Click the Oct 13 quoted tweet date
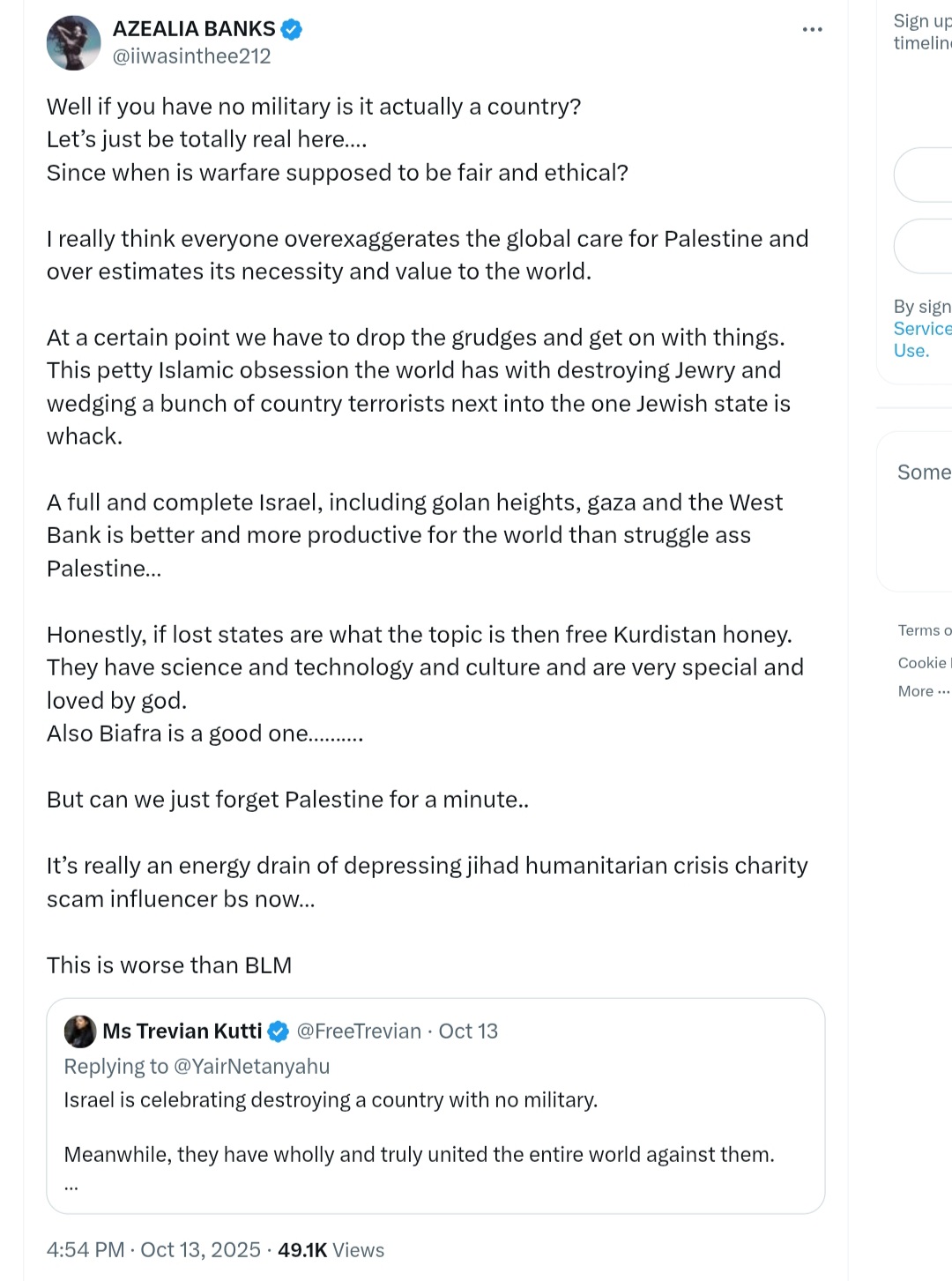Viewport: 952px width, 1281px height. (468, 1032)
